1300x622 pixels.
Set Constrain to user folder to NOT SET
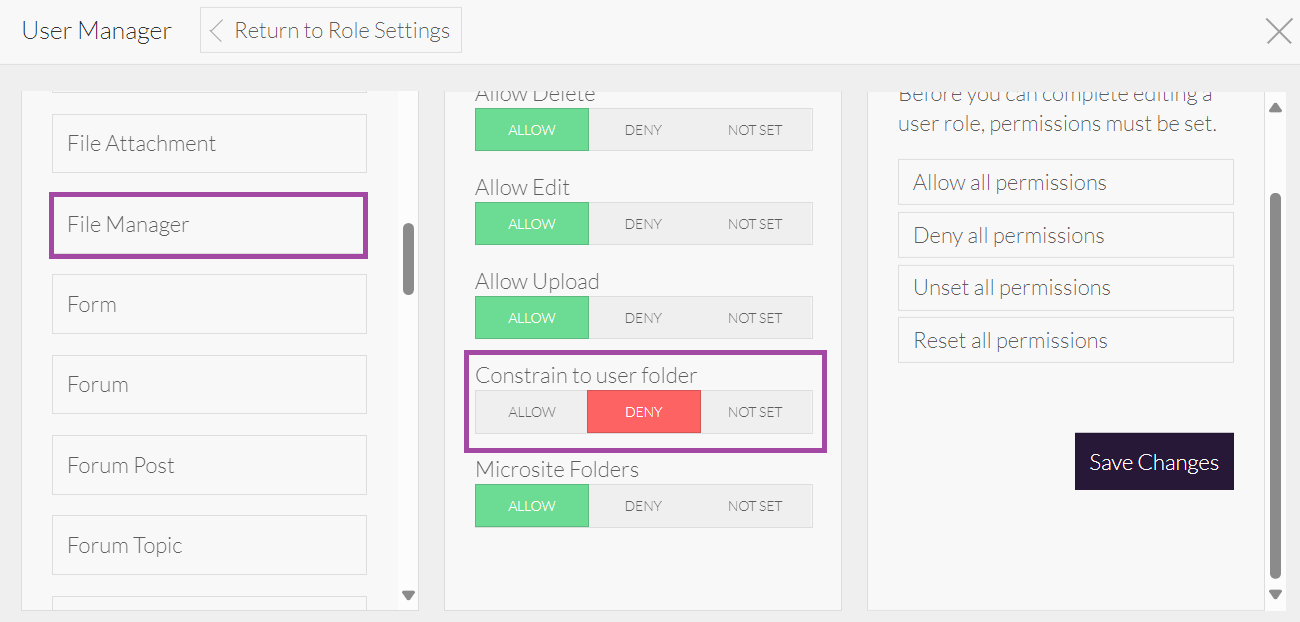coord(758,411)
